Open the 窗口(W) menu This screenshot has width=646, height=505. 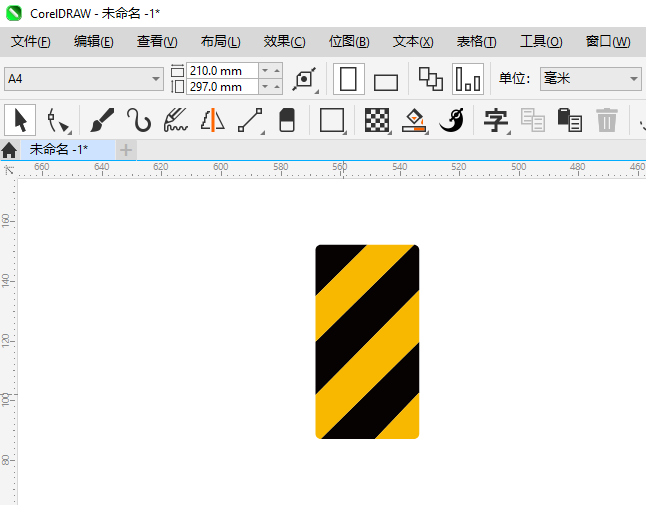point(608,42)
